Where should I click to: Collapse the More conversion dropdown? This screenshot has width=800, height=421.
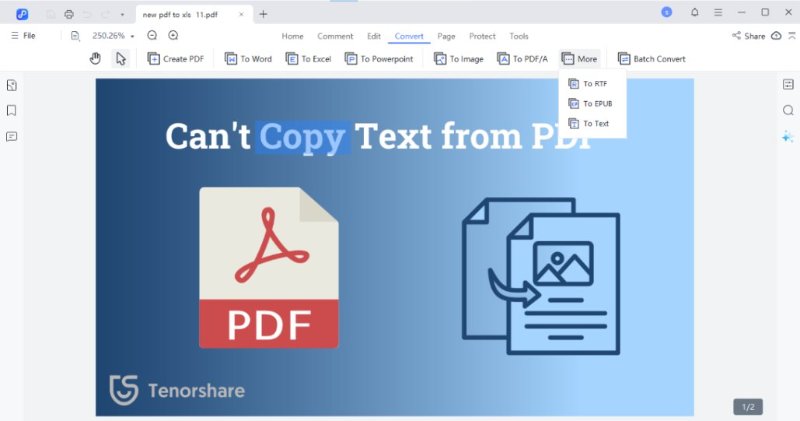(x=579, y=59)
